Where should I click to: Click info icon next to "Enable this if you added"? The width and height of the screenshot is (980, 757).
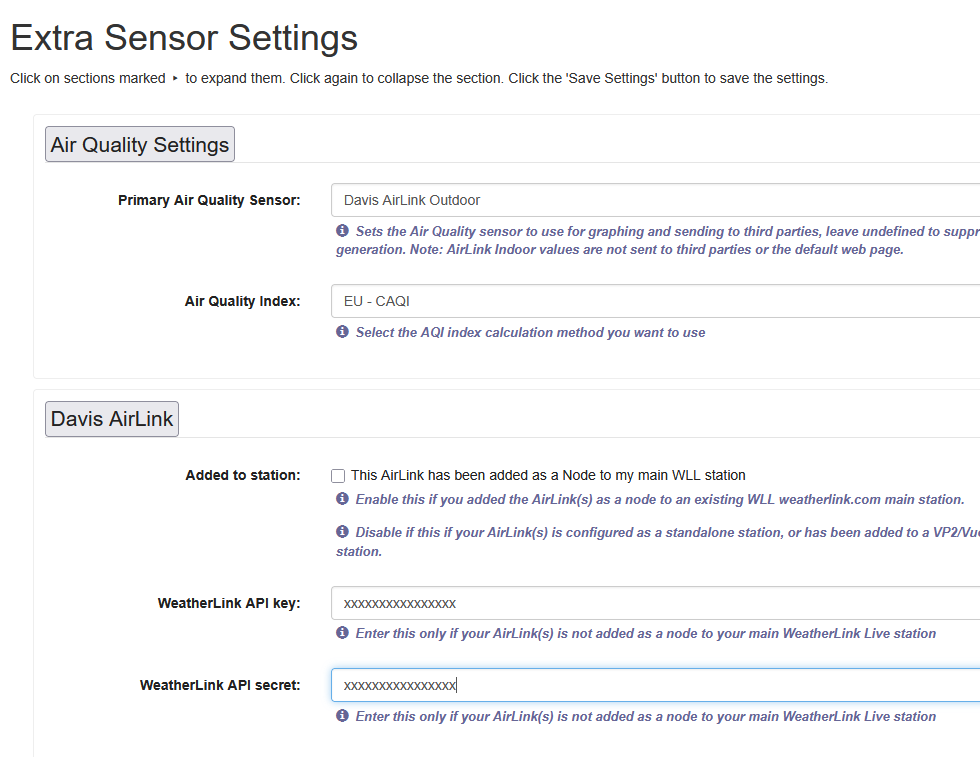pos(342,499)
